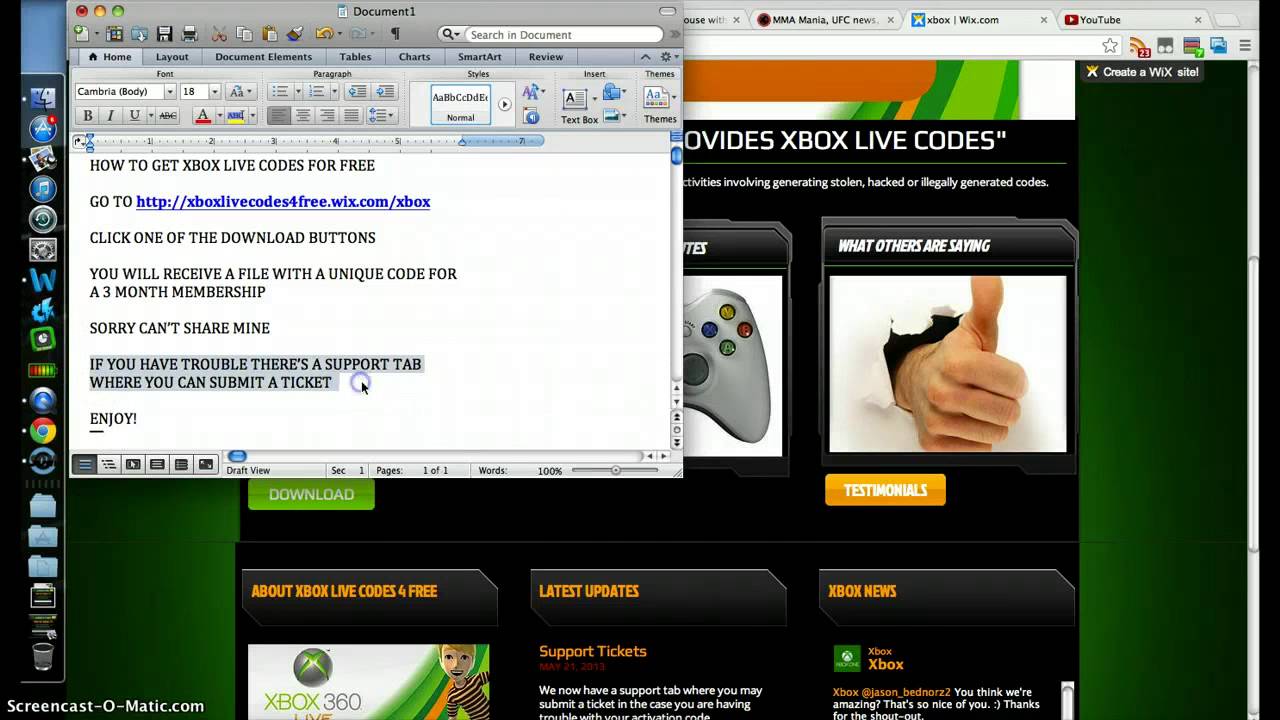Click the Copy icon in Word toolbar
This screenshot has width=1280, height=720.
click(246, 34)
